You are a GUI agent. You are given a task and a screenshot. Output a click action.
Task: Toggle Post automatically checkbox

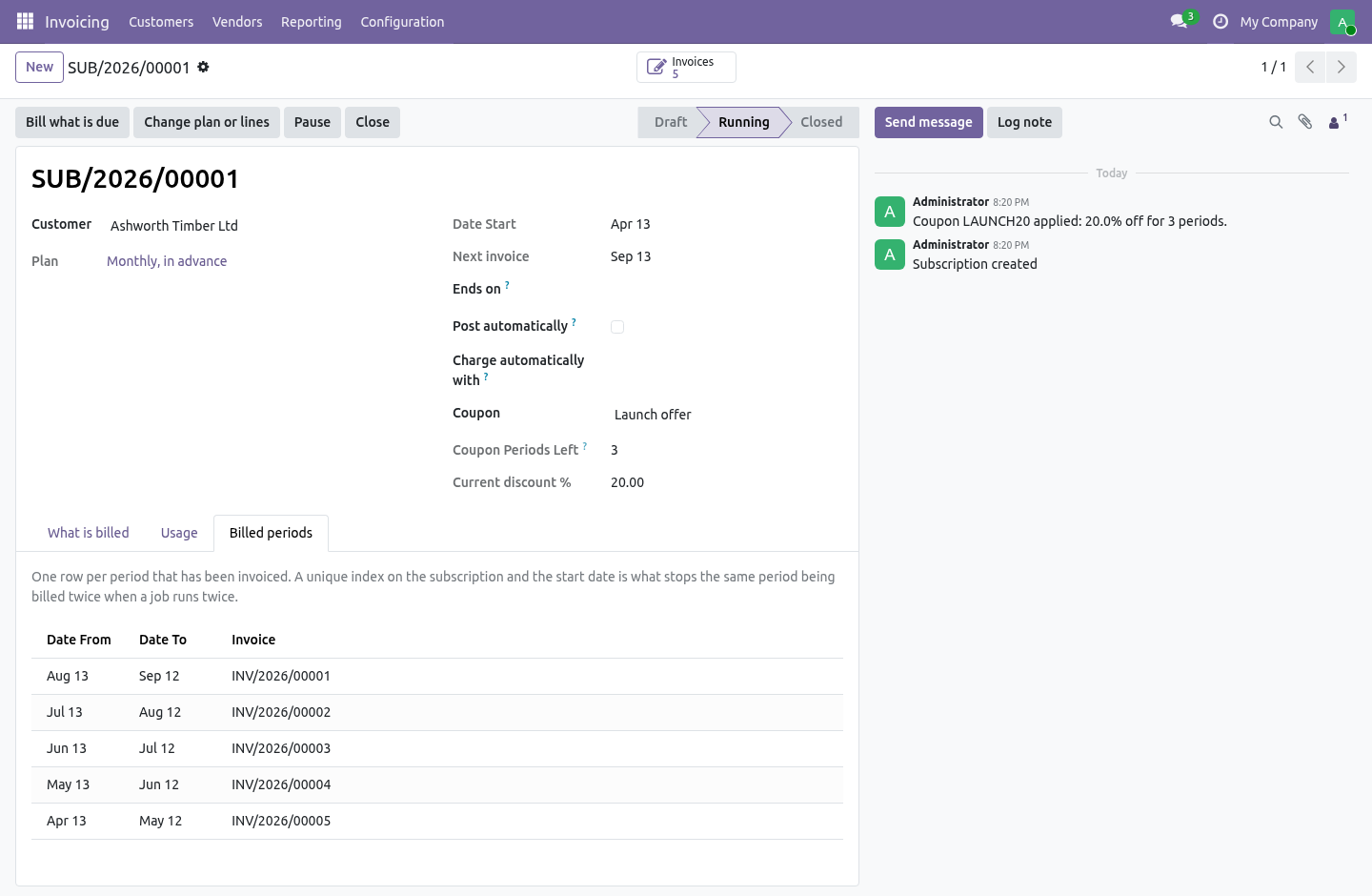tap(617, 327)
